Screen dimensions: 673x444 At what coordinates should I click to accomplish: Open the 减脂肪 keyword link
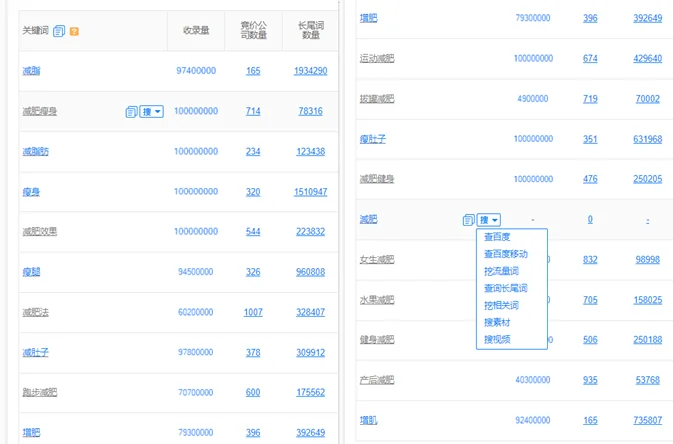click(36, 151)
